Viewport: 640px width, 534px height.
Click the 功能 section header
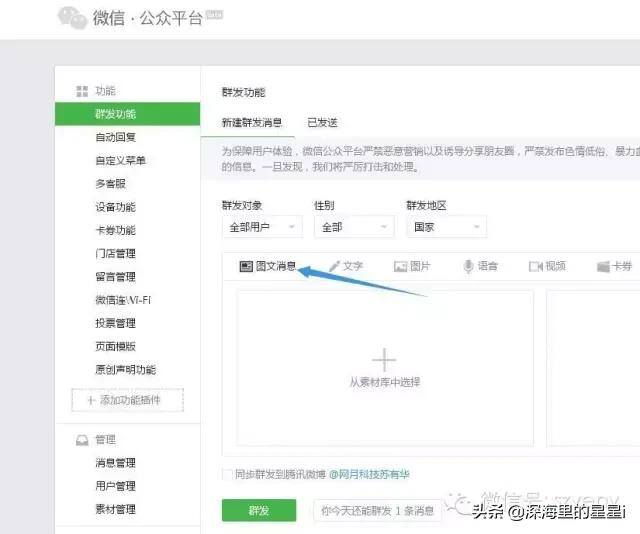point(105,91)
